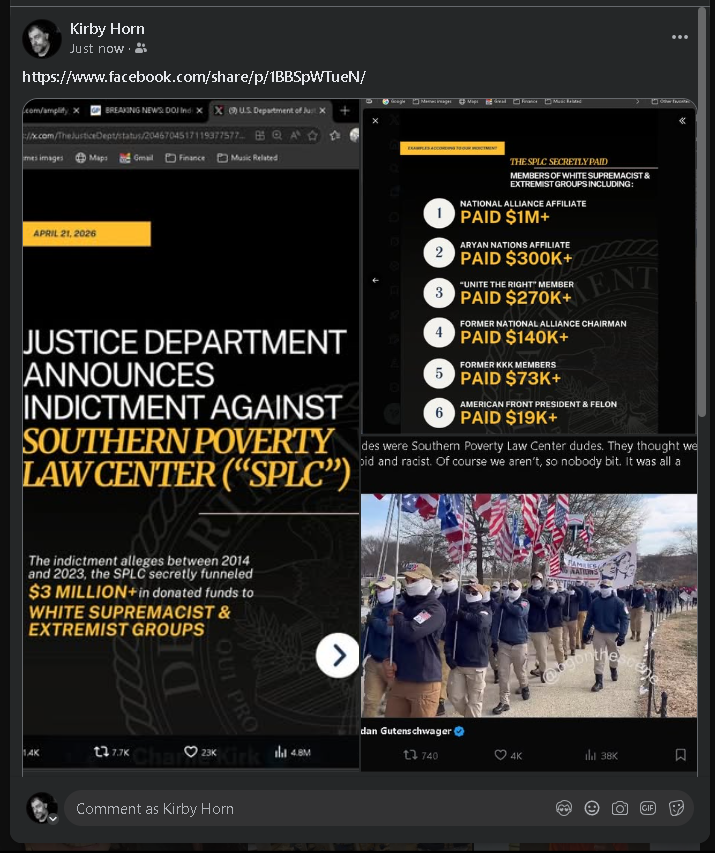Click the 'APRIL 21, 2026' date banner
715x853 pixels.
(87, 234)
